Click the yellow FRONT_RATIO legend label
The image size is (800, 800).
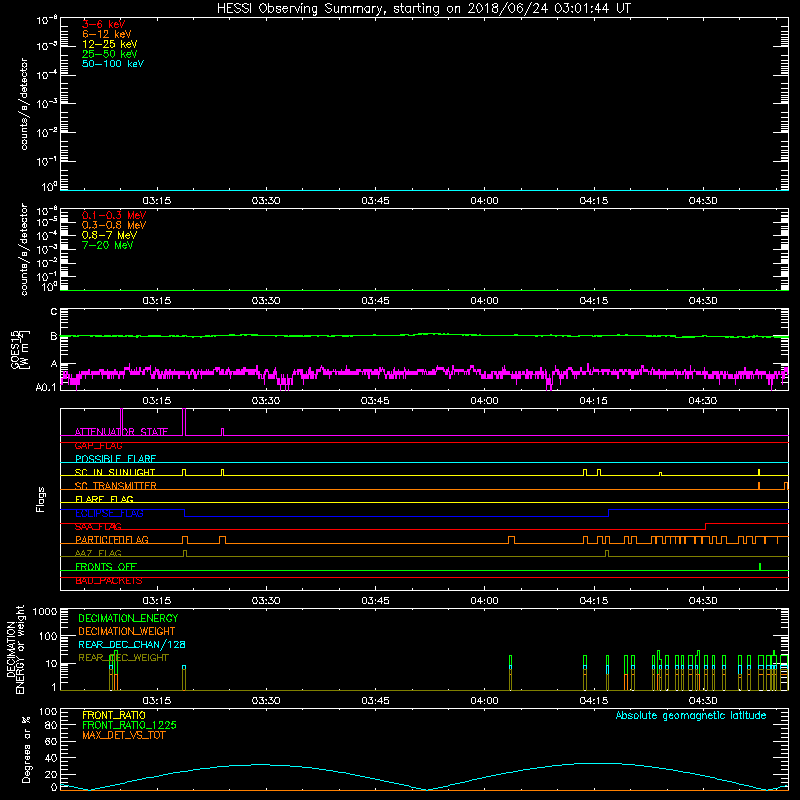(x=114, y=715)
